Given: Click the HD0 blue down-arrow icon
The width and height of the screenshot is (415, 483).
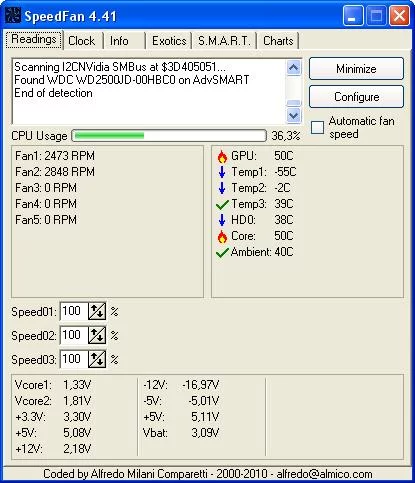Looking at the screenshot, I should (x=222, y=220).
